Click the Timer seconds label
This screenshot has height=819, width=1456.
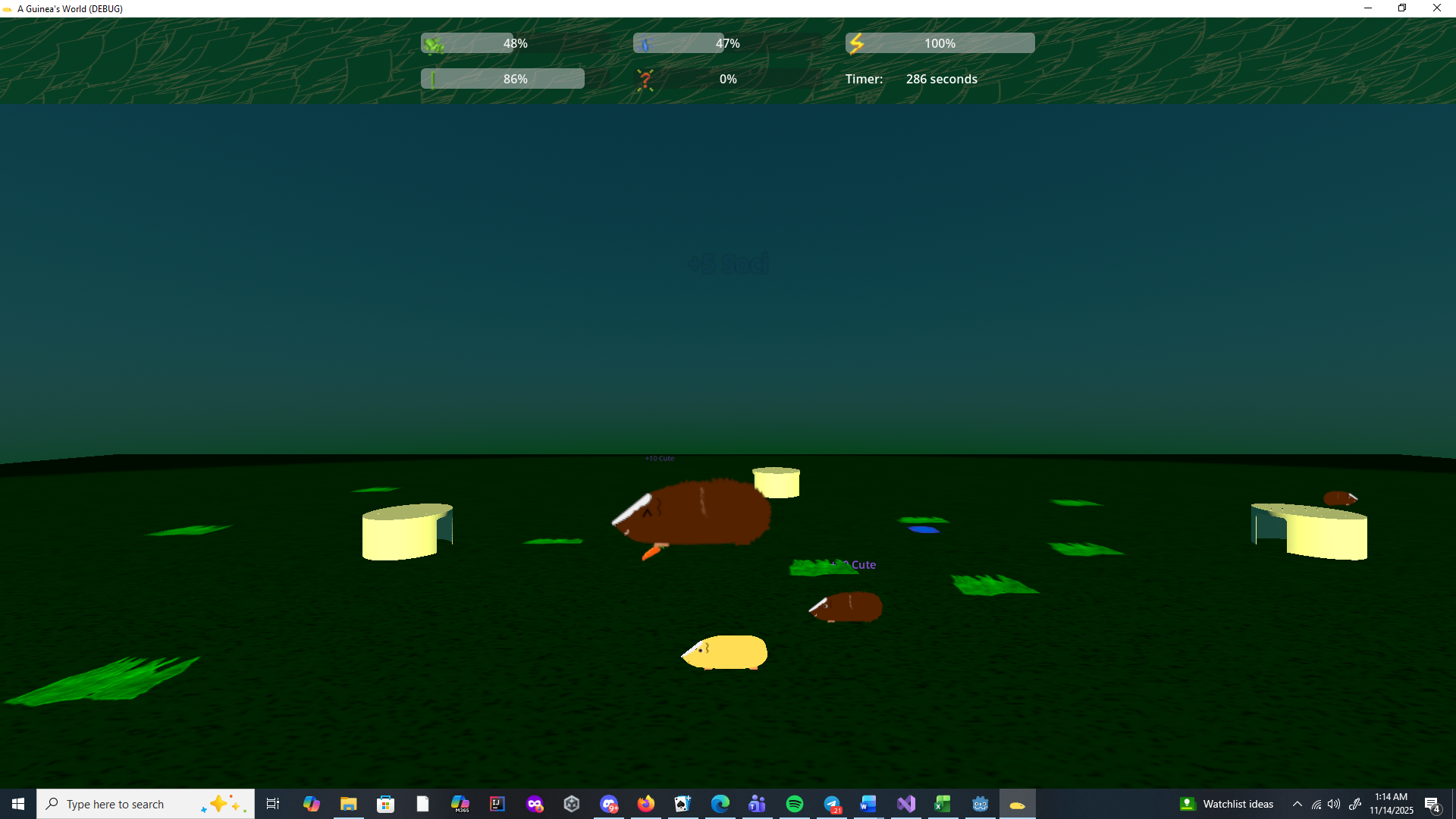pyautogui.click(x=941, y=79)
